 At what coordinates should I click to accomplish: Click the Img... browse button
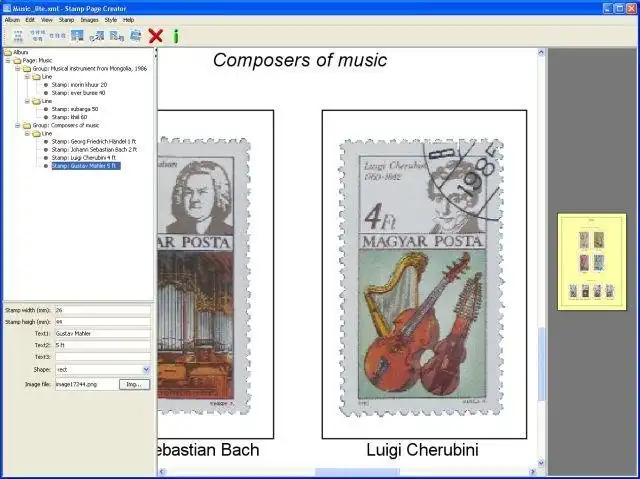[134, 384]
